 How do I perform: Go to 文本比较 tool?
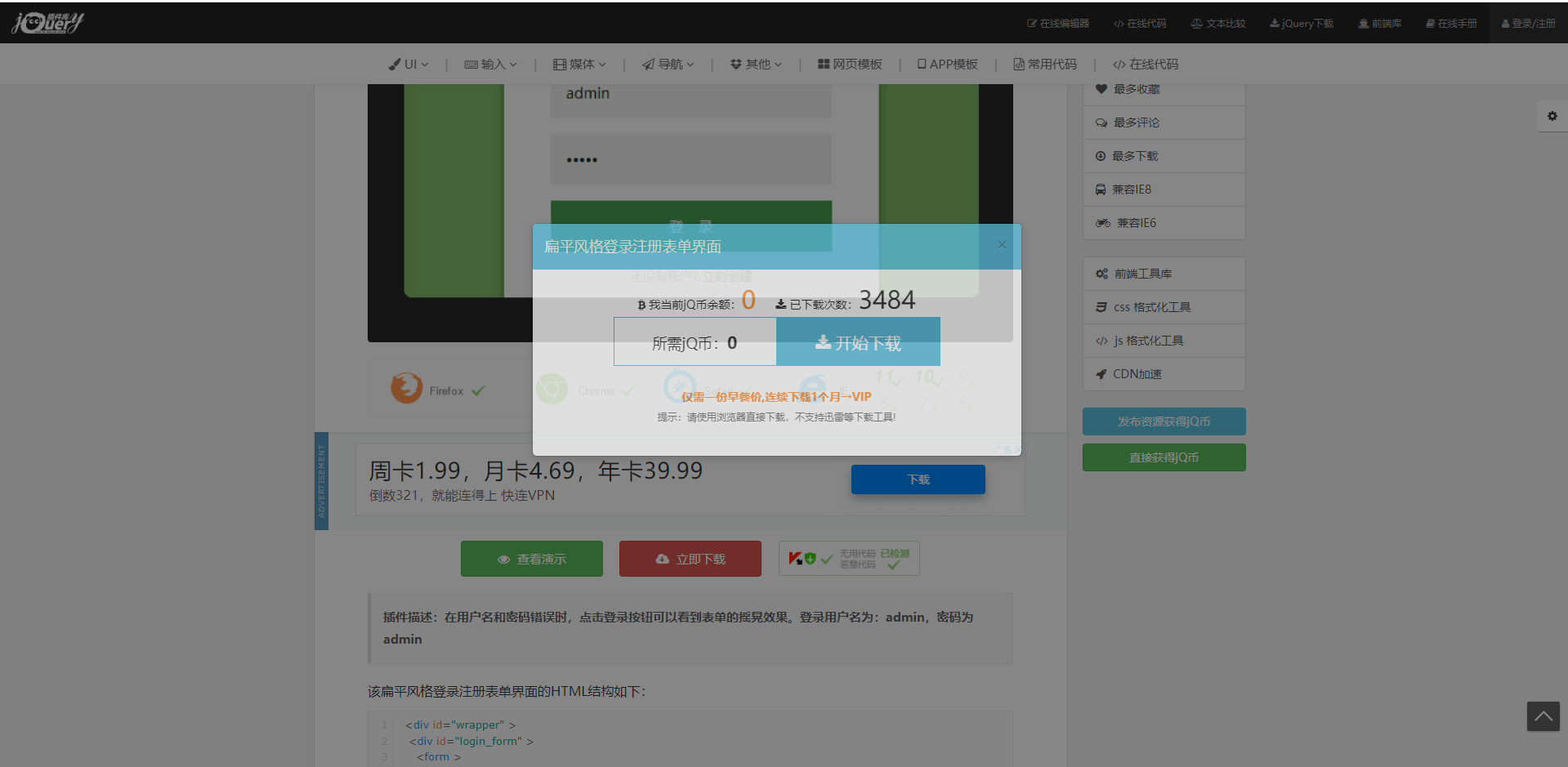pos(1218,24)
